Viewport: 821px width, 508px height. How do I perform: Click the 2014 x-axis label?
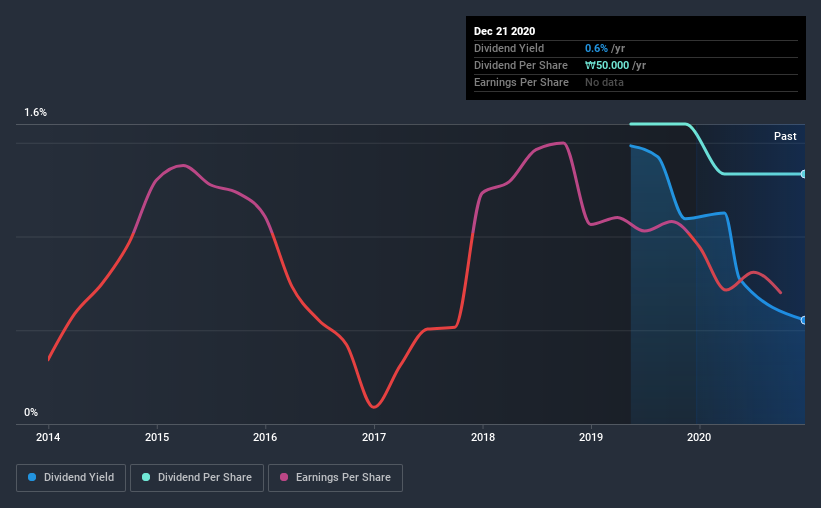48,437
